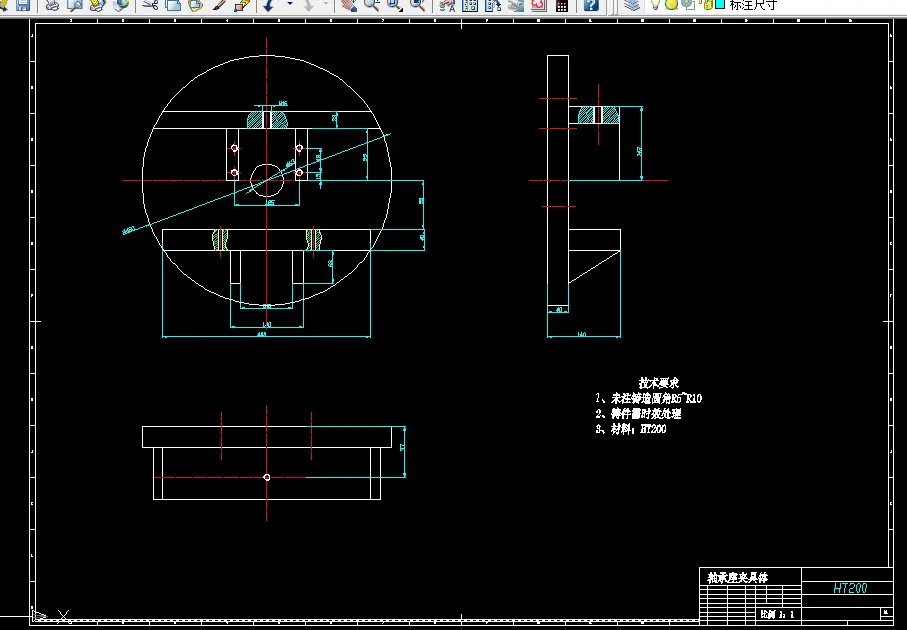The width and height of the screenshot is (907, 630).
Task: Open Plot Preview from the toolbar
Action: pos(75,5)
